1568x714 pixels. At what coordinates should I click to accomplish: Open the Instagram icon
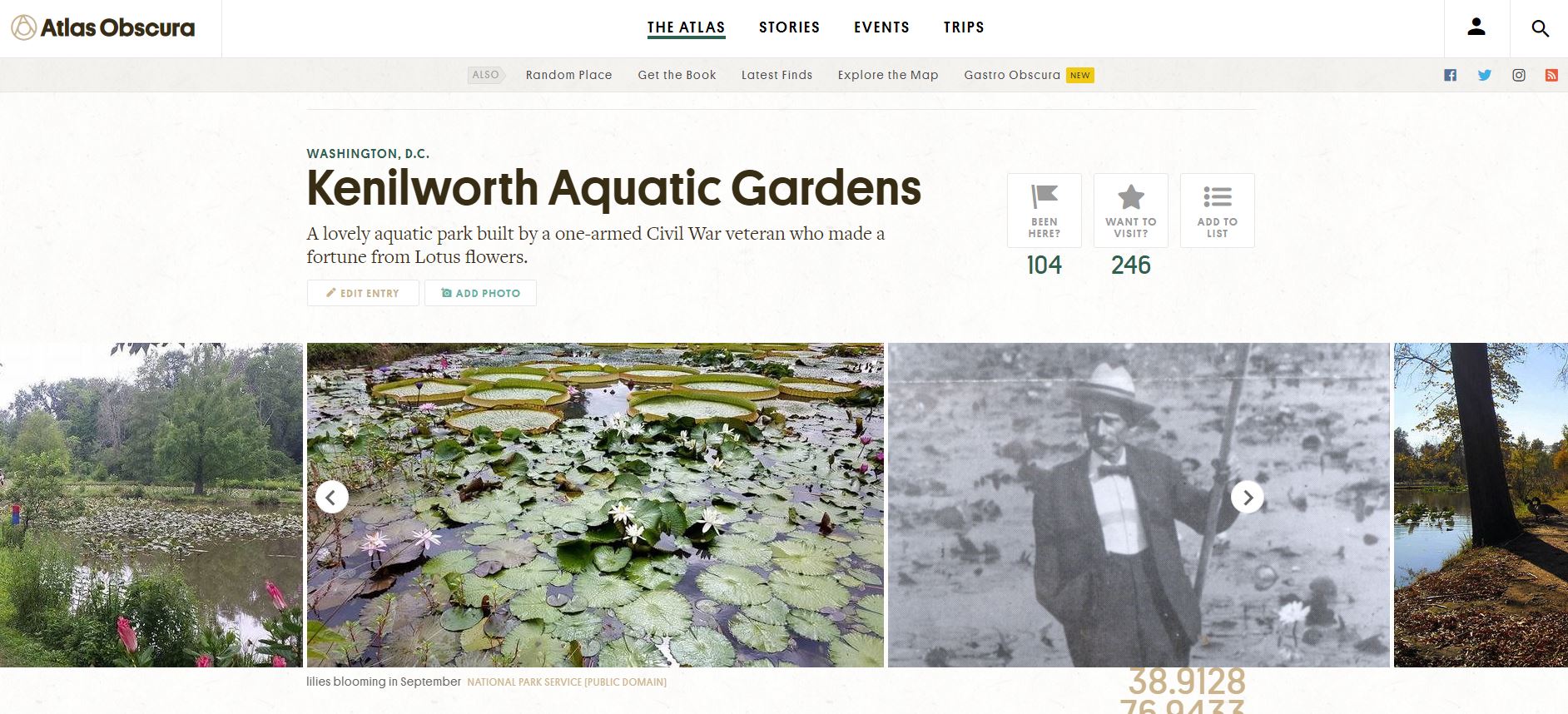tap(1519, 75)
